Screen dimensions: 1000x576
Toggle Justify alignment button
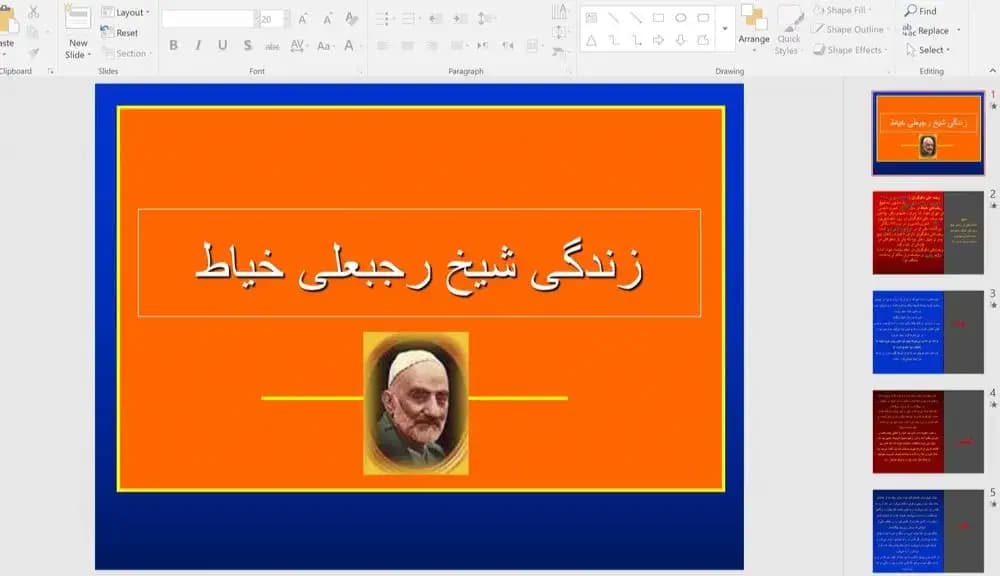click(x=457, y=45)
